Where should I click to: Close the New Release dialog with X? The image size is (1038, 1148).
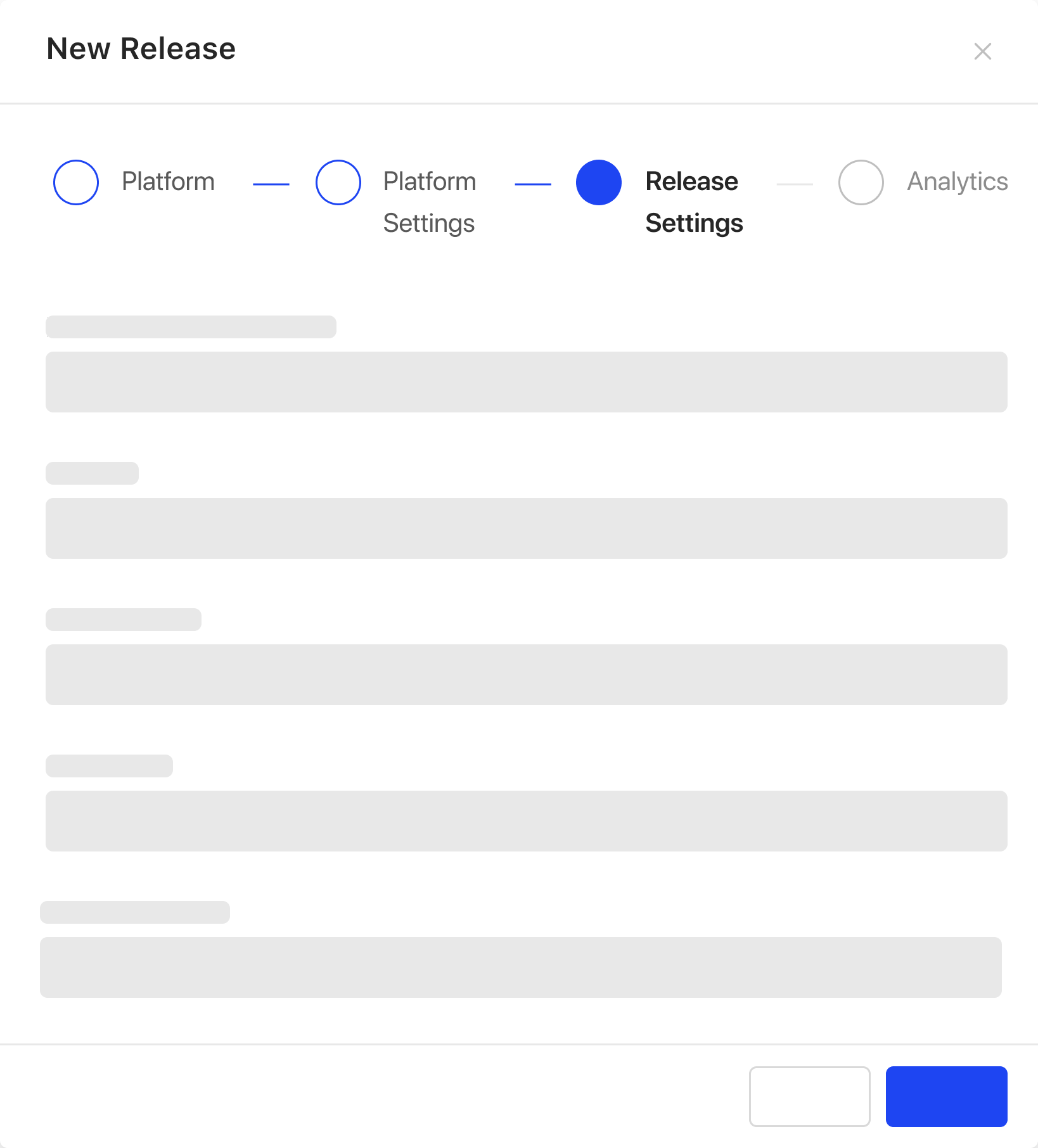point(982,51)
